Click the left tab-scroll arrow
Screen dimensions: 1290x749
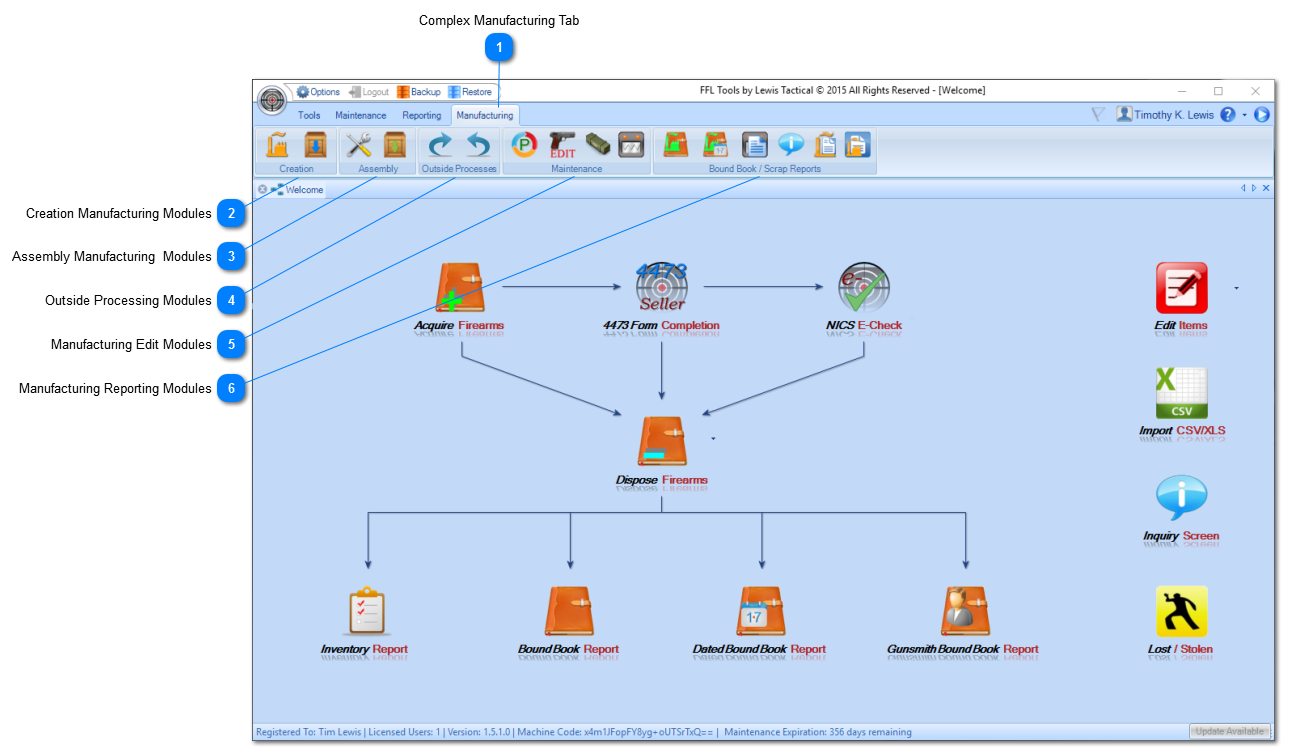1243,188
